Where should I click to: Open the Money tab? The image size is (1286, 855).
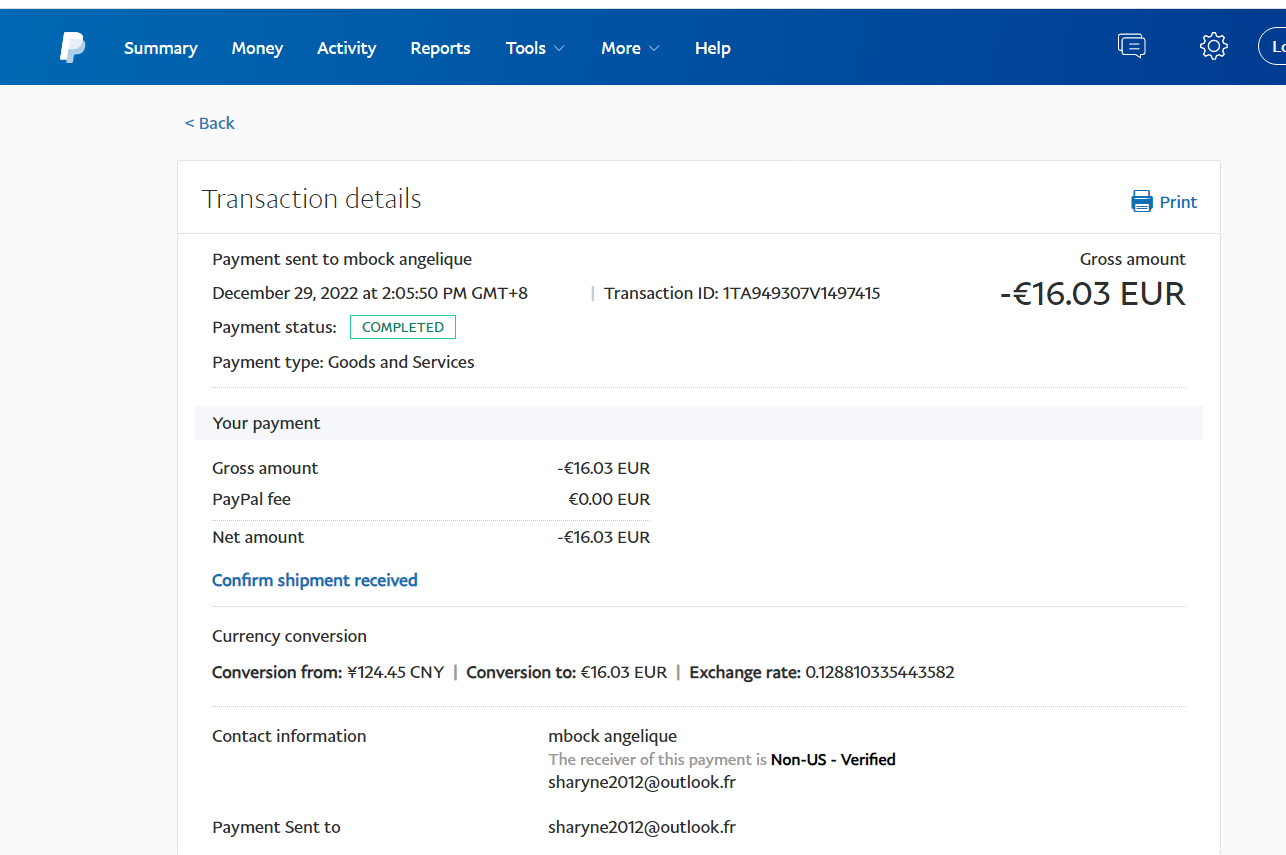point(257,48)
